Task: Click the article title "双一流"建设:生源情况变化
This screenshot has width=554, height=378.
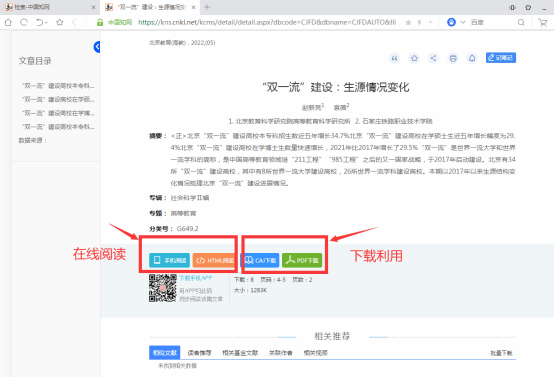Action: (x=336, y=87)
